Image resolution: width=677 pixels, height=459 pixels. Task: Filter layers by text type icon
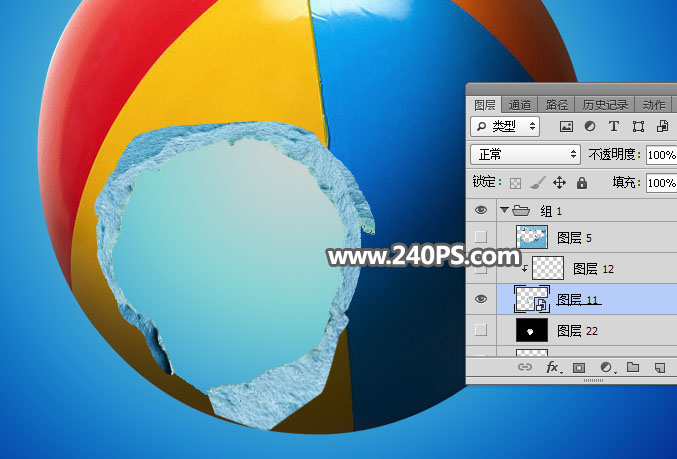point(614,126)
